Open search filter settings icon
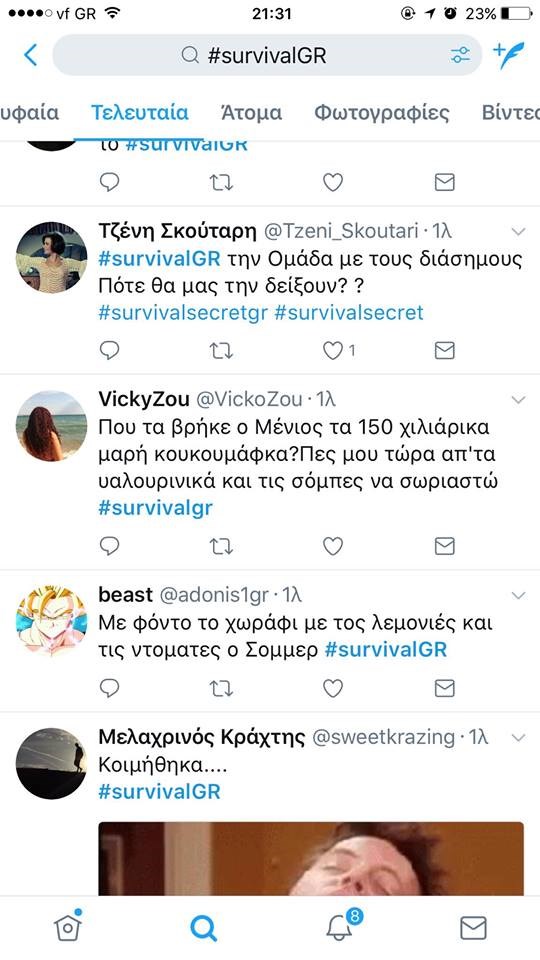 pyautogui.click(x=460, y=55)
